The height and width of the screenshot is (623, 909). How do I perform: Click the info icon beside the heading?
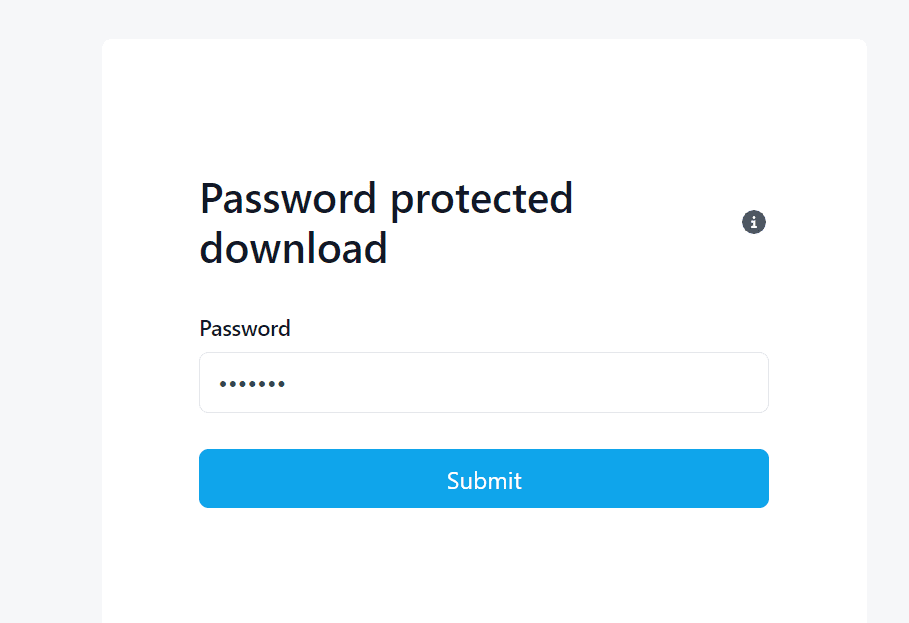[754, 222]
